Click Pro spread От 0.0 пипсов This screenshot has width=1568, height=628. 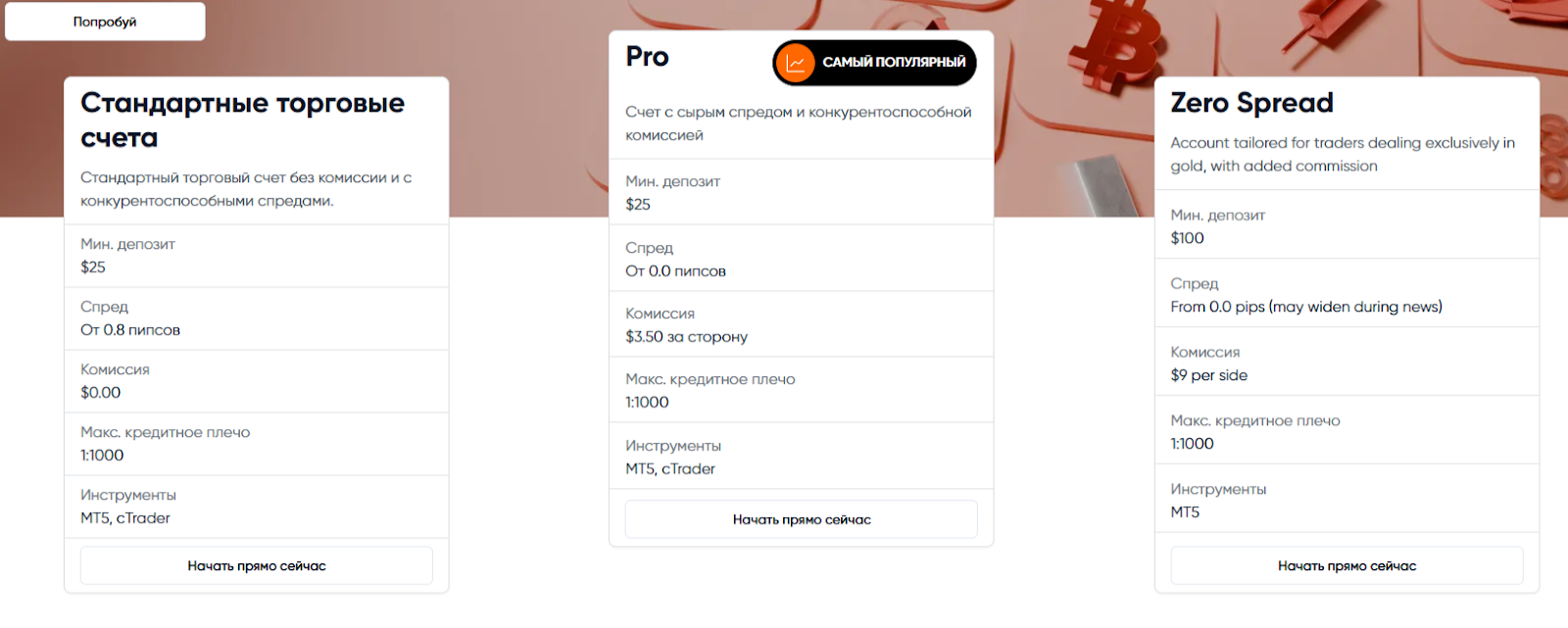pos(675,270)
